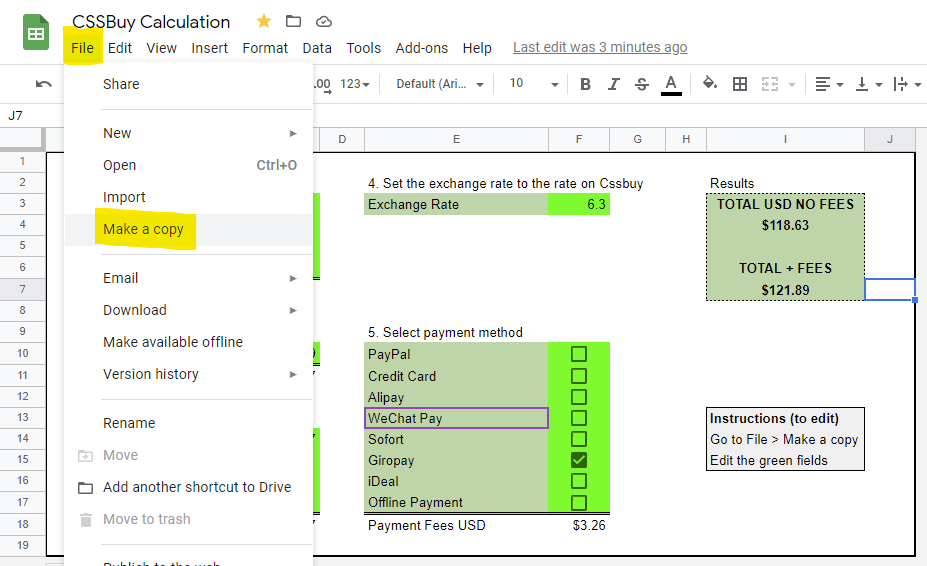Choose Rename from the File menu

(188, 423)
